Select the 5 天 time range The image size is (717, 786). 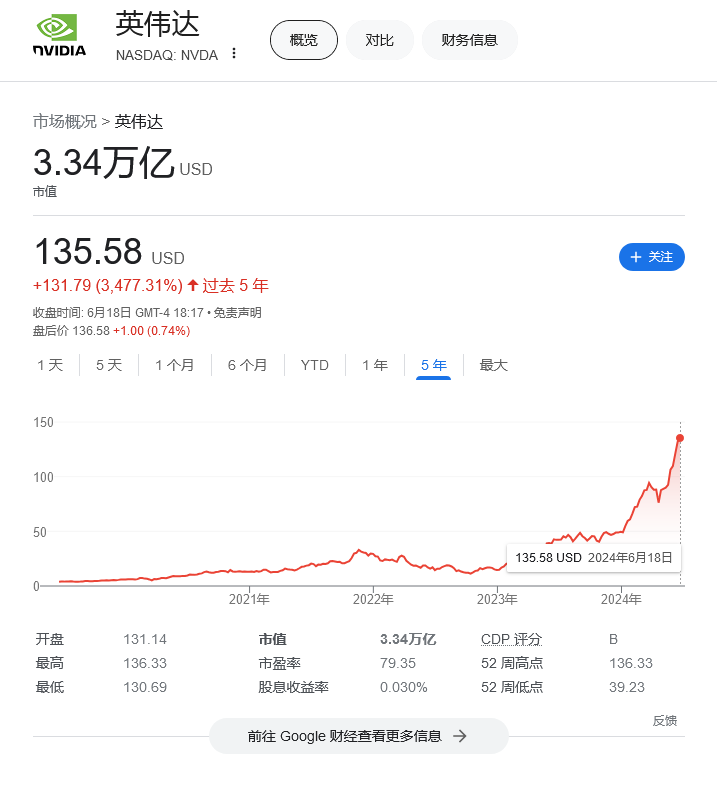click(109, 365)
